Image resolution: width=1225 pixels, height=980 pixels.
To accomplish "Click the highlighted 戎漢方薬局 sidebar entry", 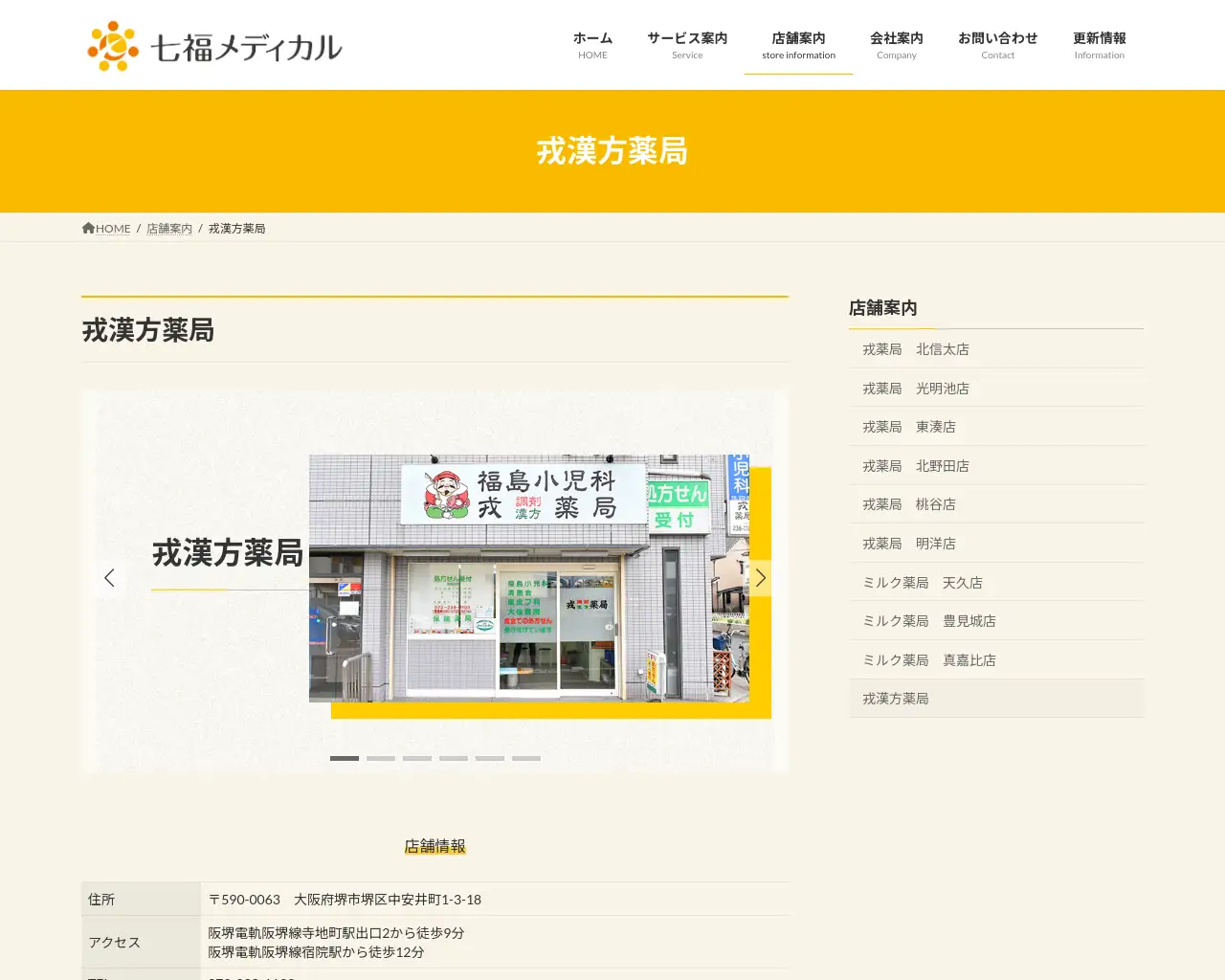I will coord(995,698).
